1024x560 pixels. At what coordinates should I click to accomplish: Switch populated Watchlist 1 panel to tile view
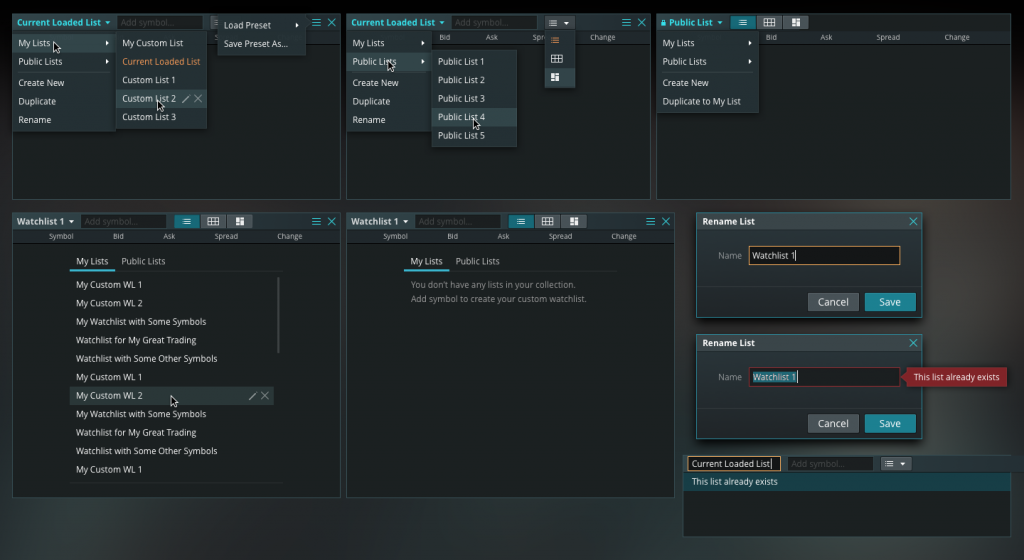click(x=240, y=221)
